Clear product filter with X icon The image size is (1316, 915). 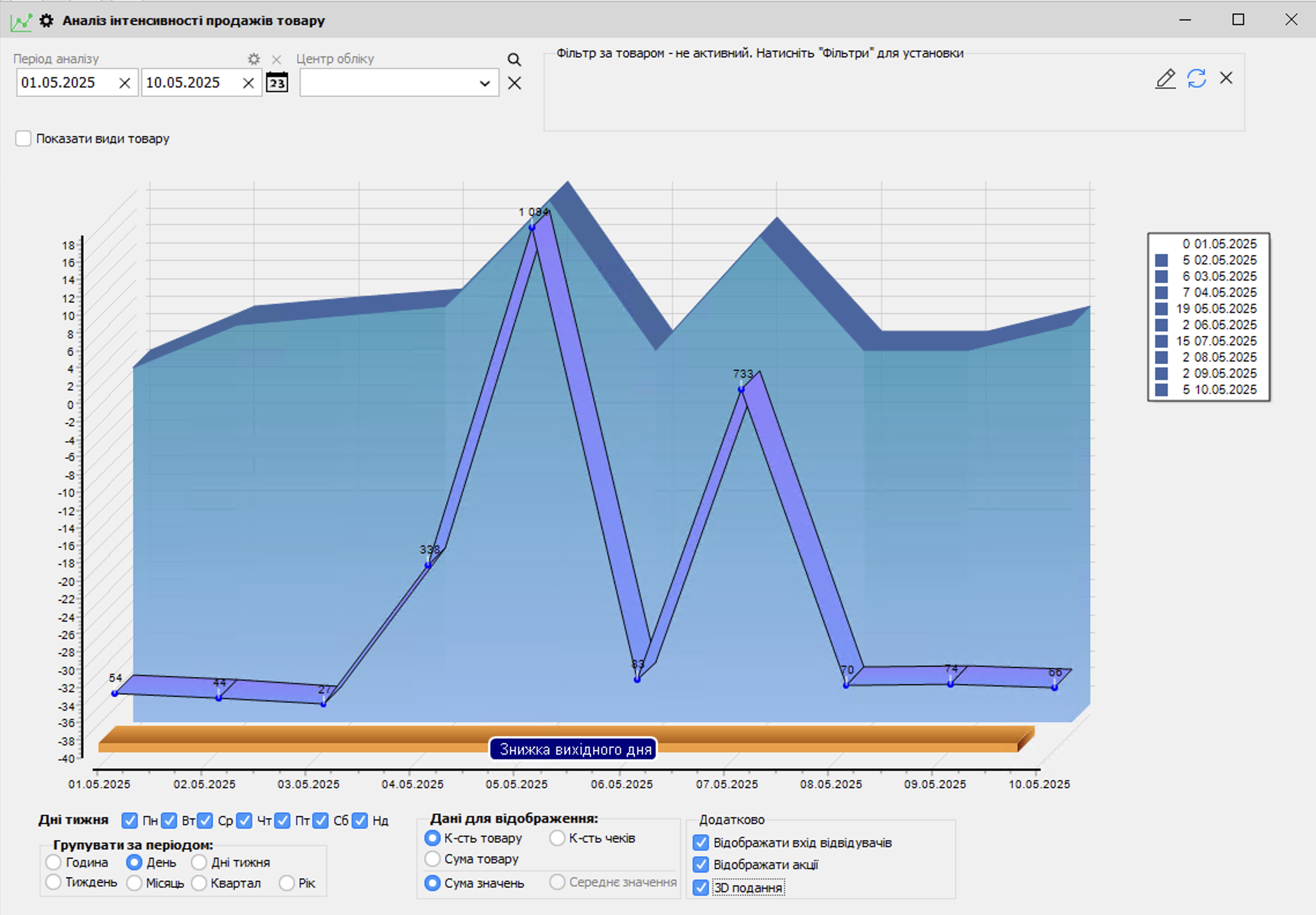1226,78
